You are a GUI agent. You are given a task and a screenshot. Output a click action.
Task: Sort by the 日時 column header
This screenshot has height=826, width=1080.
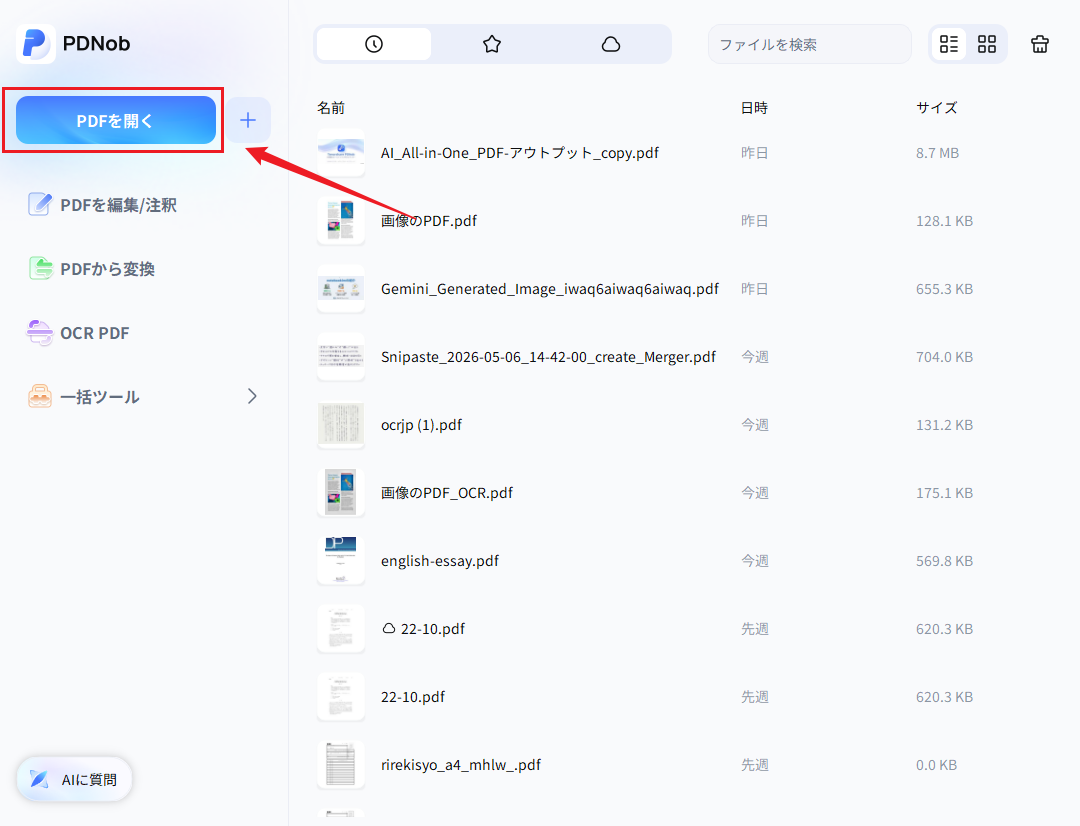coord(754,107)
